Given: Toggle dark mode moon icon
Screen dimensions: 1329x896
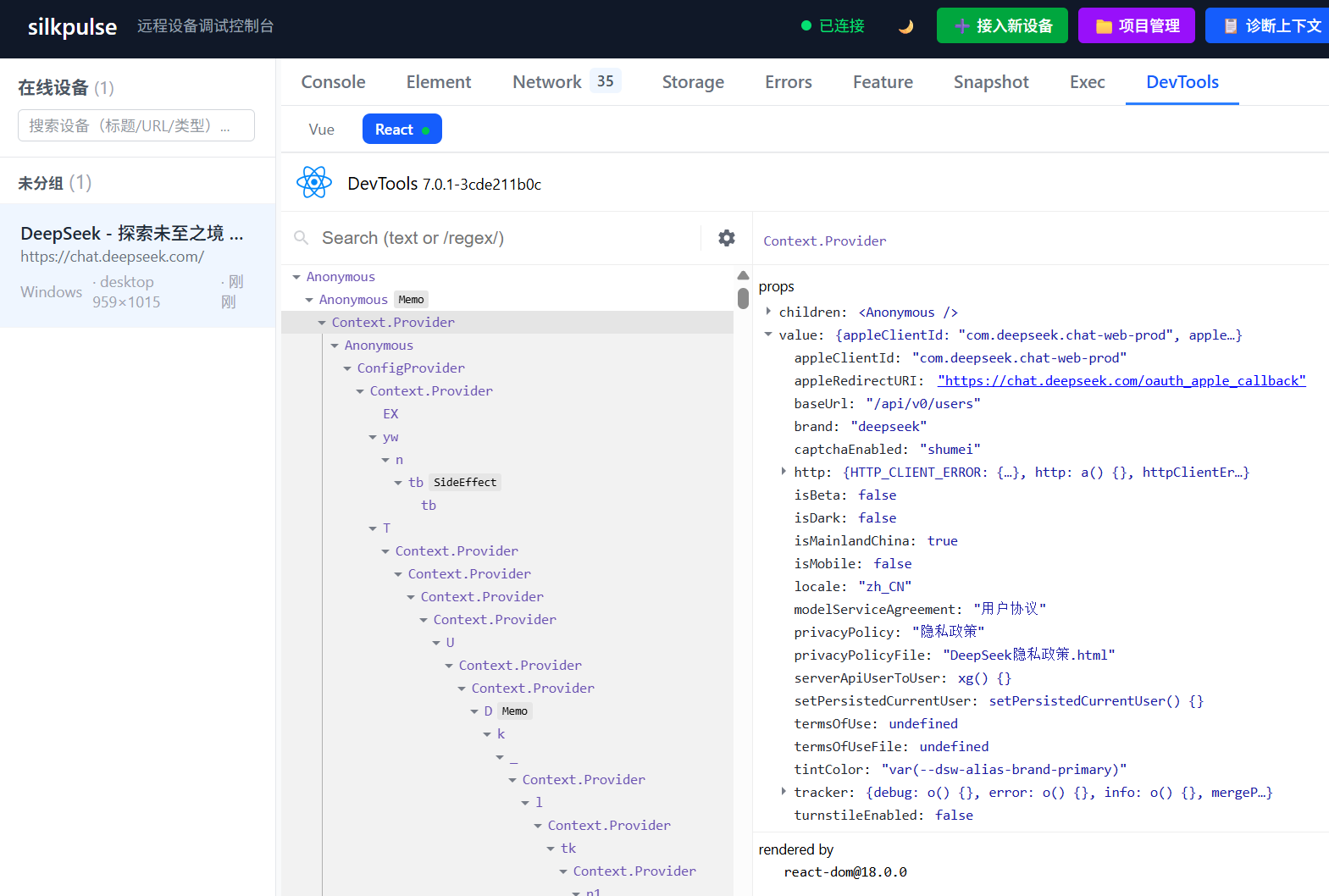Looking at the screenshot, I should [905, 26].
